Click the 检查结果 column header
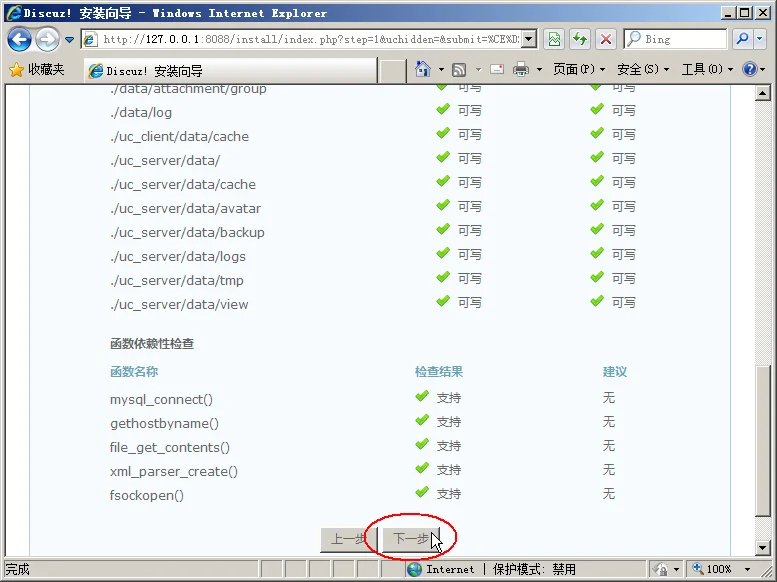 point(439,372)
